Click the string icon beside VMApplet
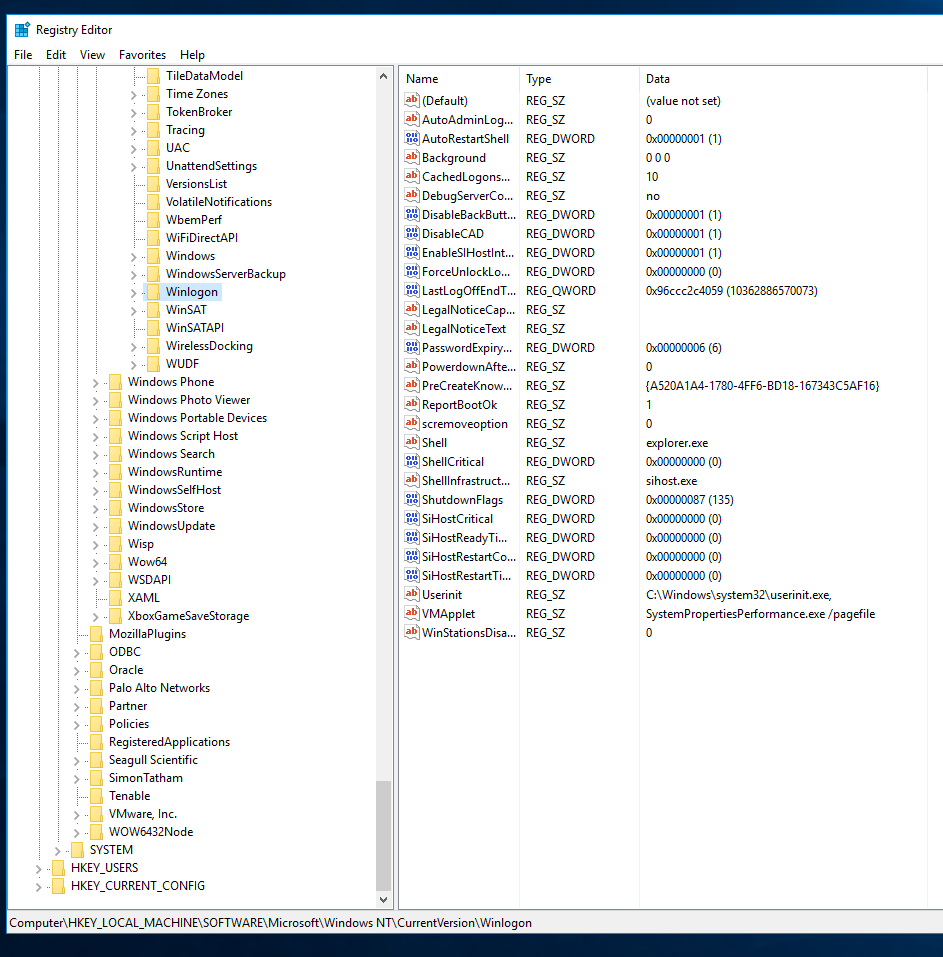 (x=411, y=614)
